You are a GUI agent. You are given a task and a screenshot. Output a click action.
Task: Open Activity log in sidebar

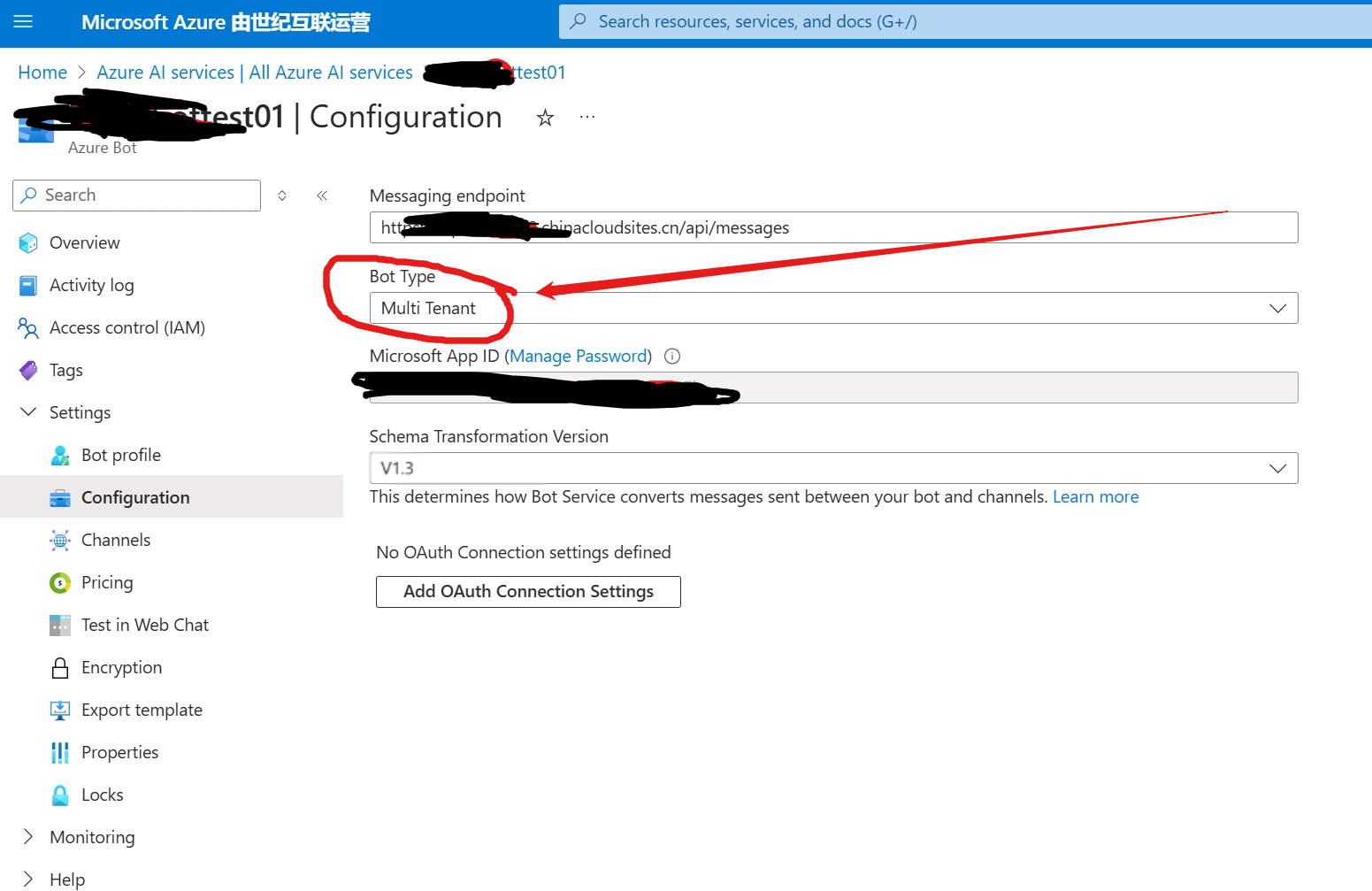(x=91, y=285)
